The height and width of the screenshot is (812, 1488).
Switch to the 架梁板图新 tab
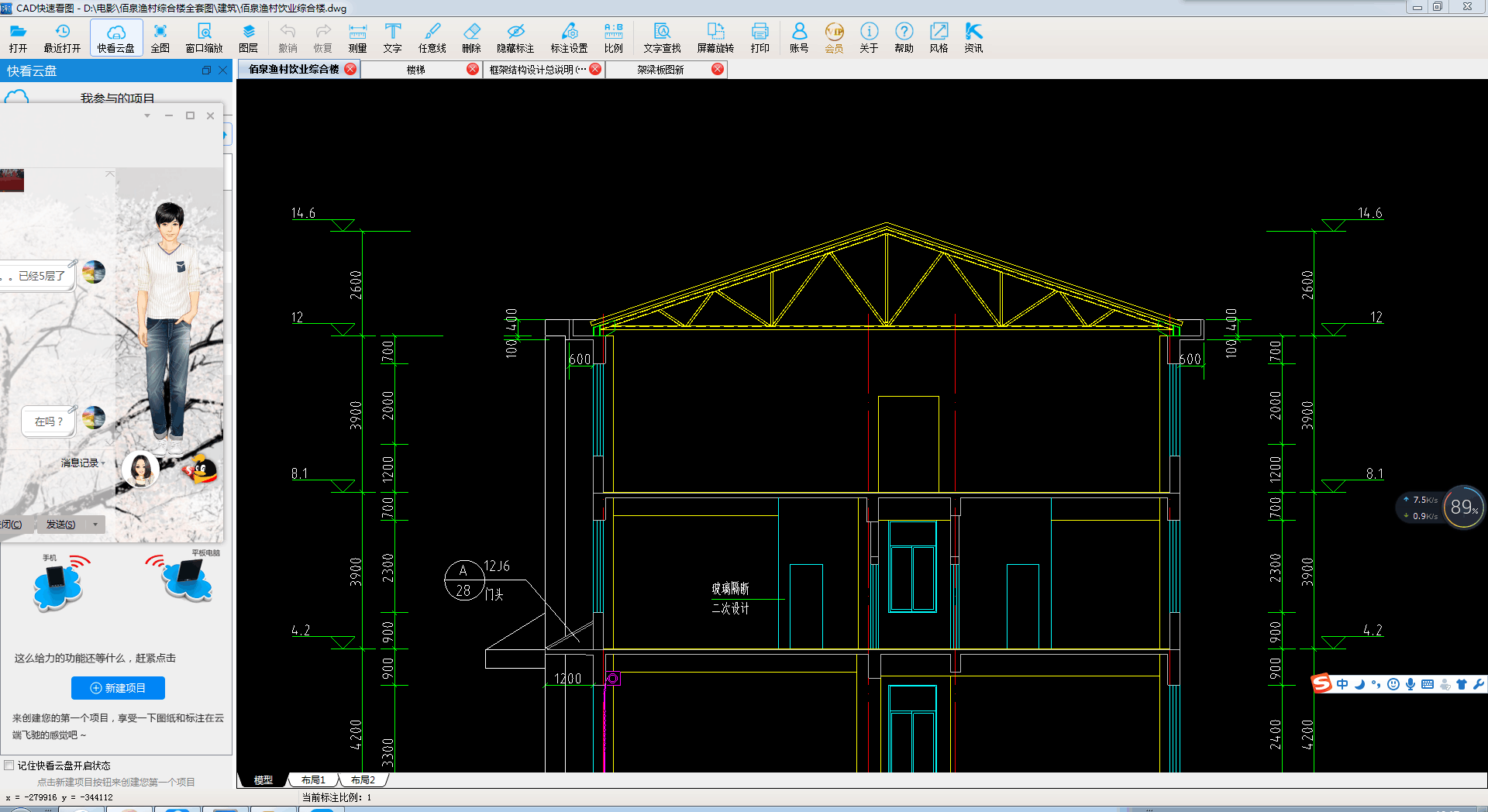[x=660, y=69]
